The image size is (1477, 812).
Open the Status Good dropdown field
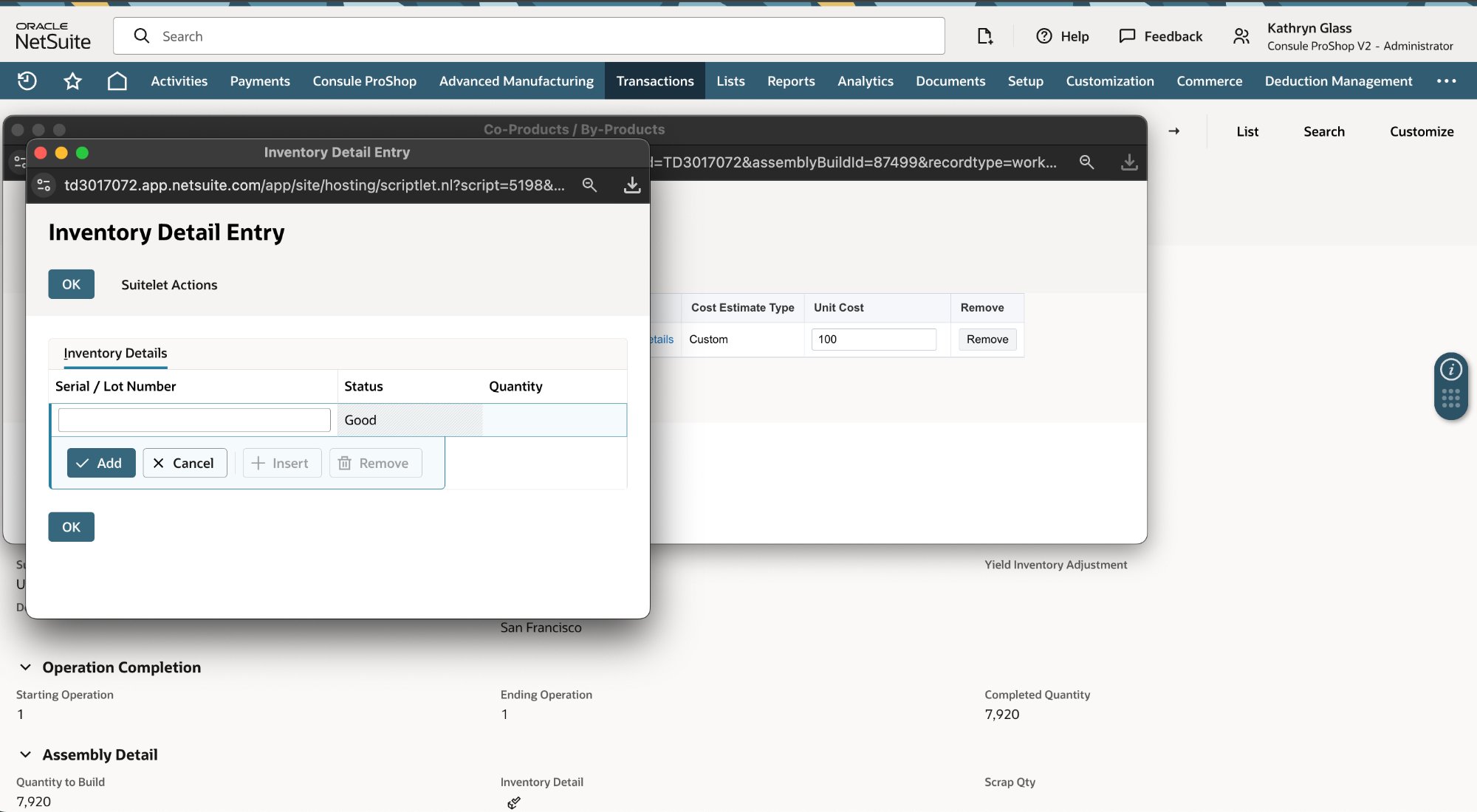tap(410, 420)
